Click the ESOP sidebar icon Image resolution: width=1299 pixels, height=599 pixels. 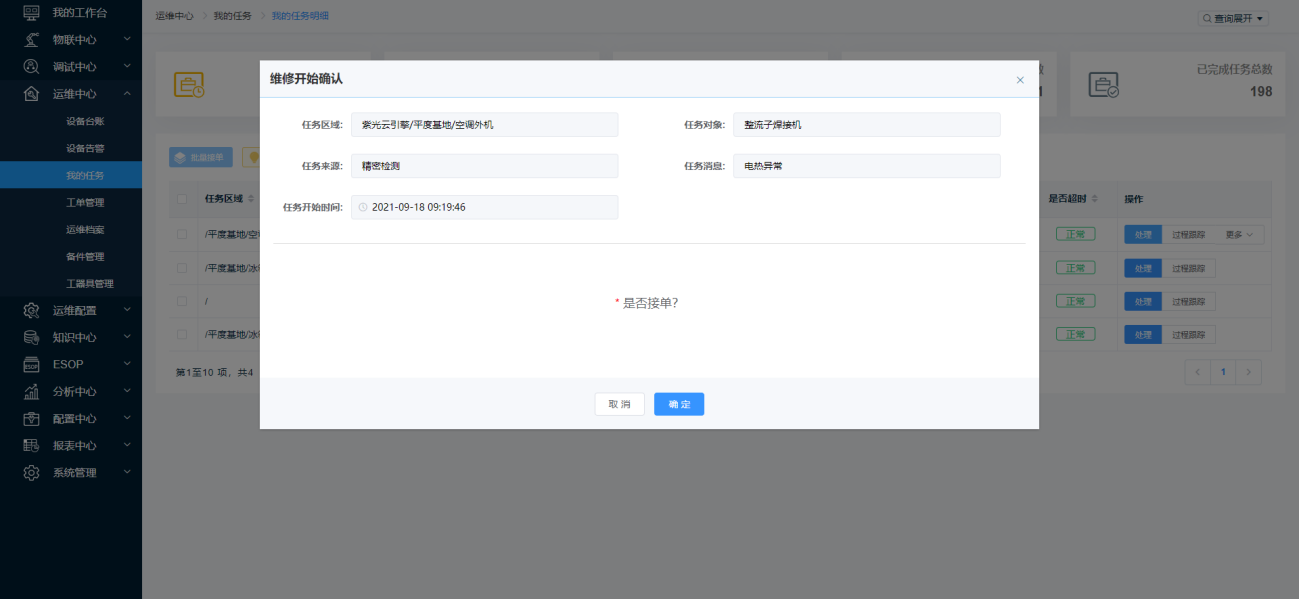tap(32, 364)
